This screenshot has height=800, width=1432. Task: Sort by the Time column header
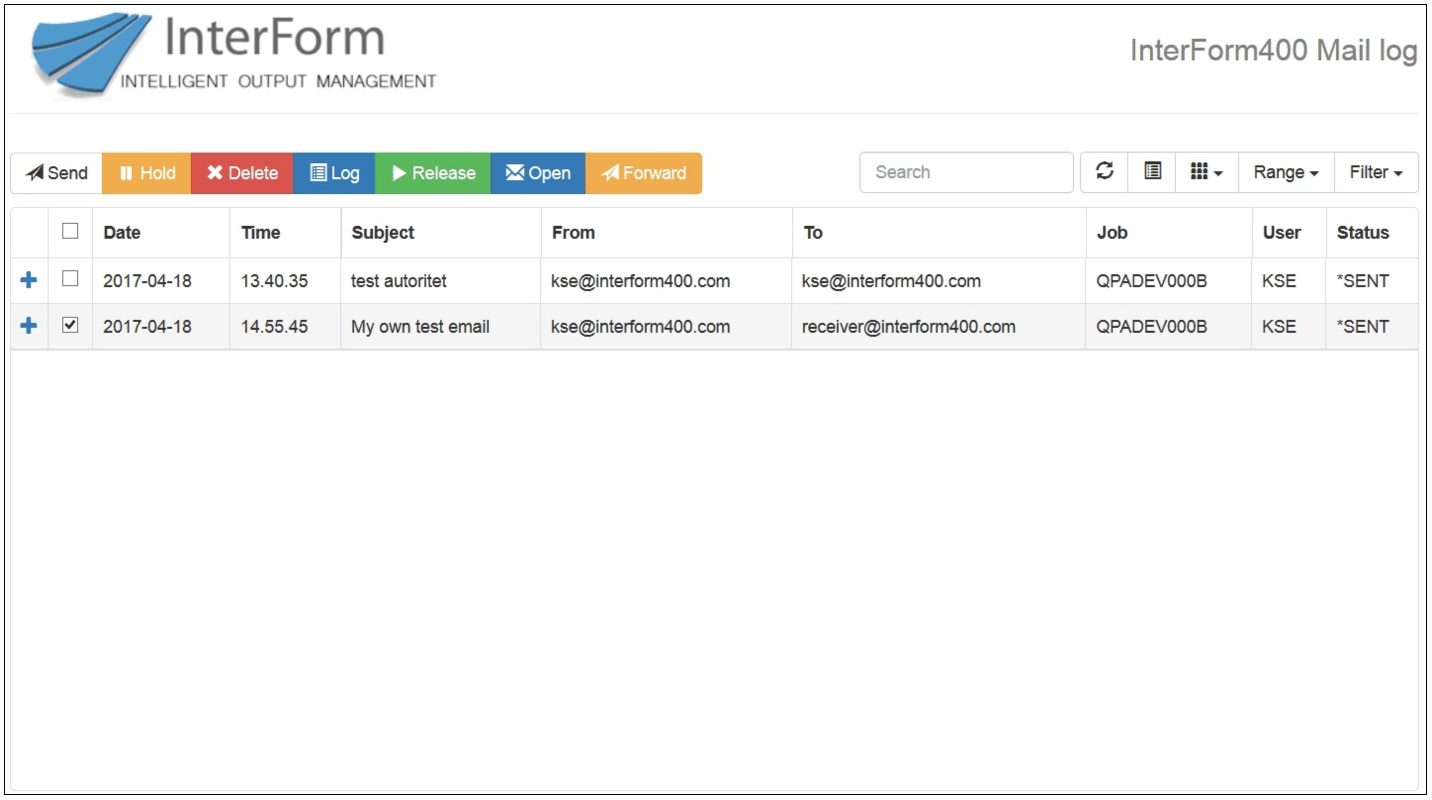tap(285, 232)
